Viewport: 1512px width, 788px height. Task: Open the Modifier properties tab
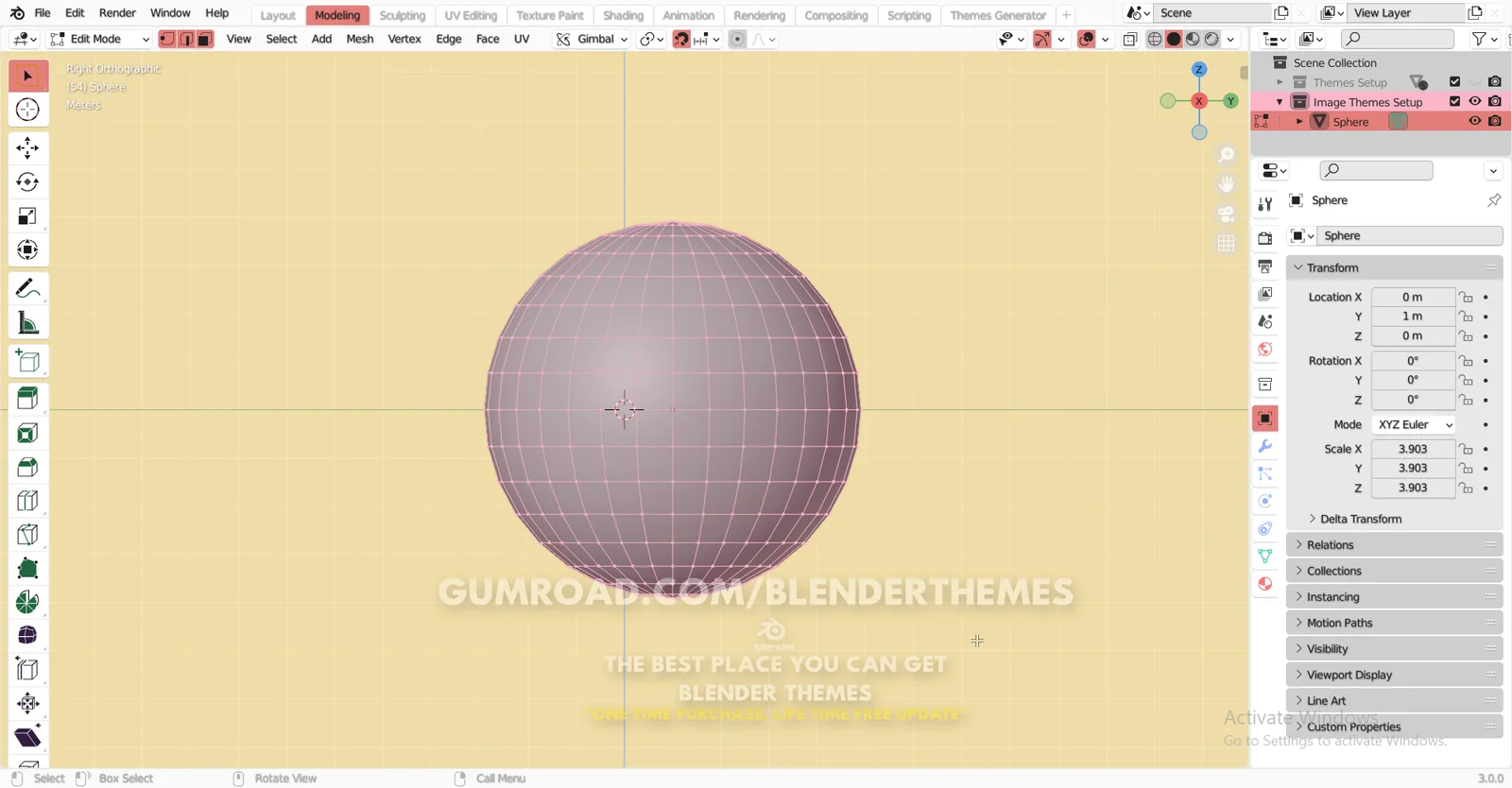(1265, 446)
